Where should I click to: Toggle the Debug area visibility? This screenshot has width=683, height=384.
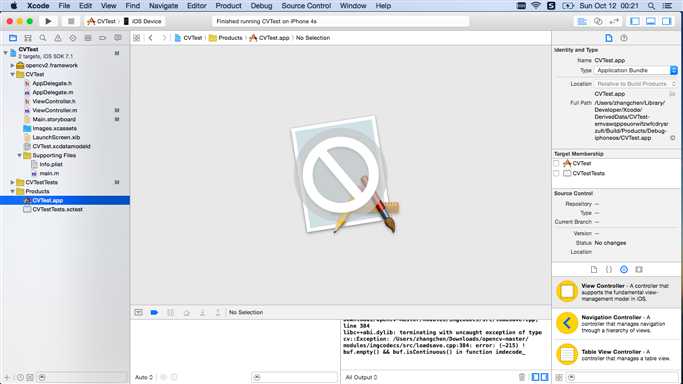(x=651, y=21)
